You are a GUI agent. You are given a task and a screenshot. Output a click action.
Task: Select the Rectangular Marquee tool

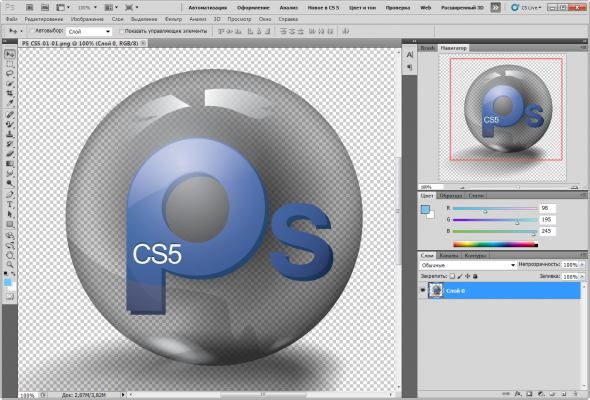10,64
